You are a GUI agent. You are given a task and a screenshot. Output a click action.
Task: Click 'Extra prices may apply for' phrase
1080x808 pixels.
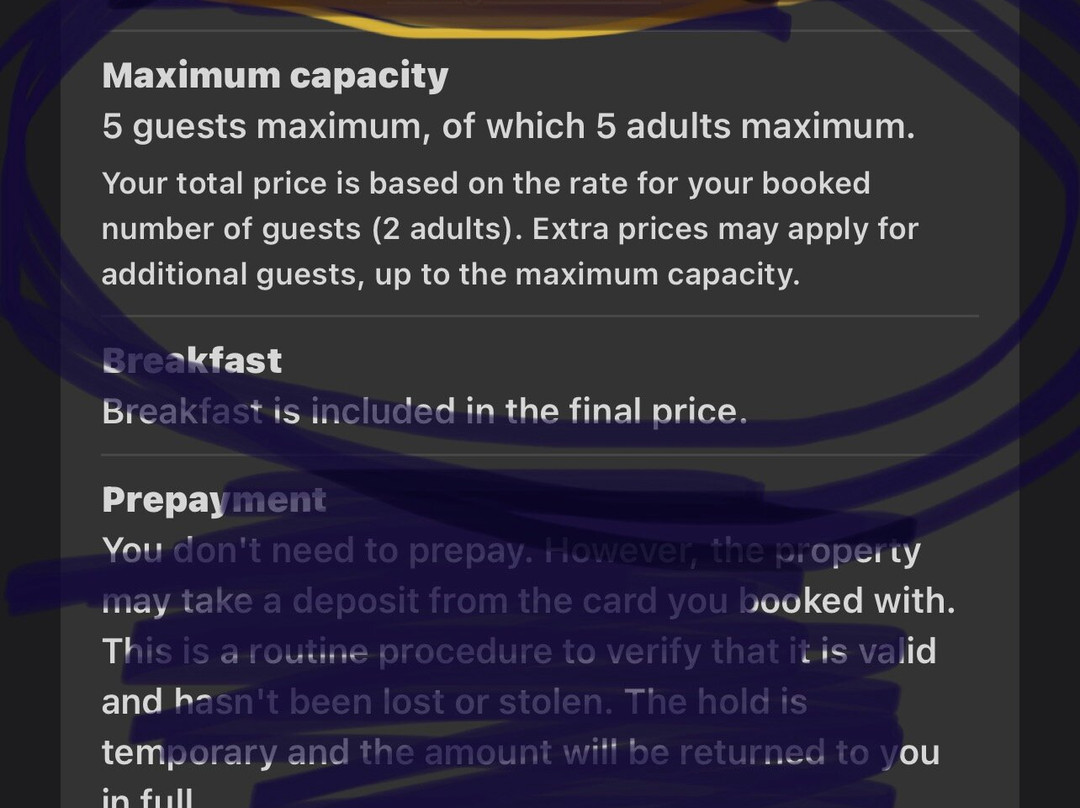coord(725,229)
